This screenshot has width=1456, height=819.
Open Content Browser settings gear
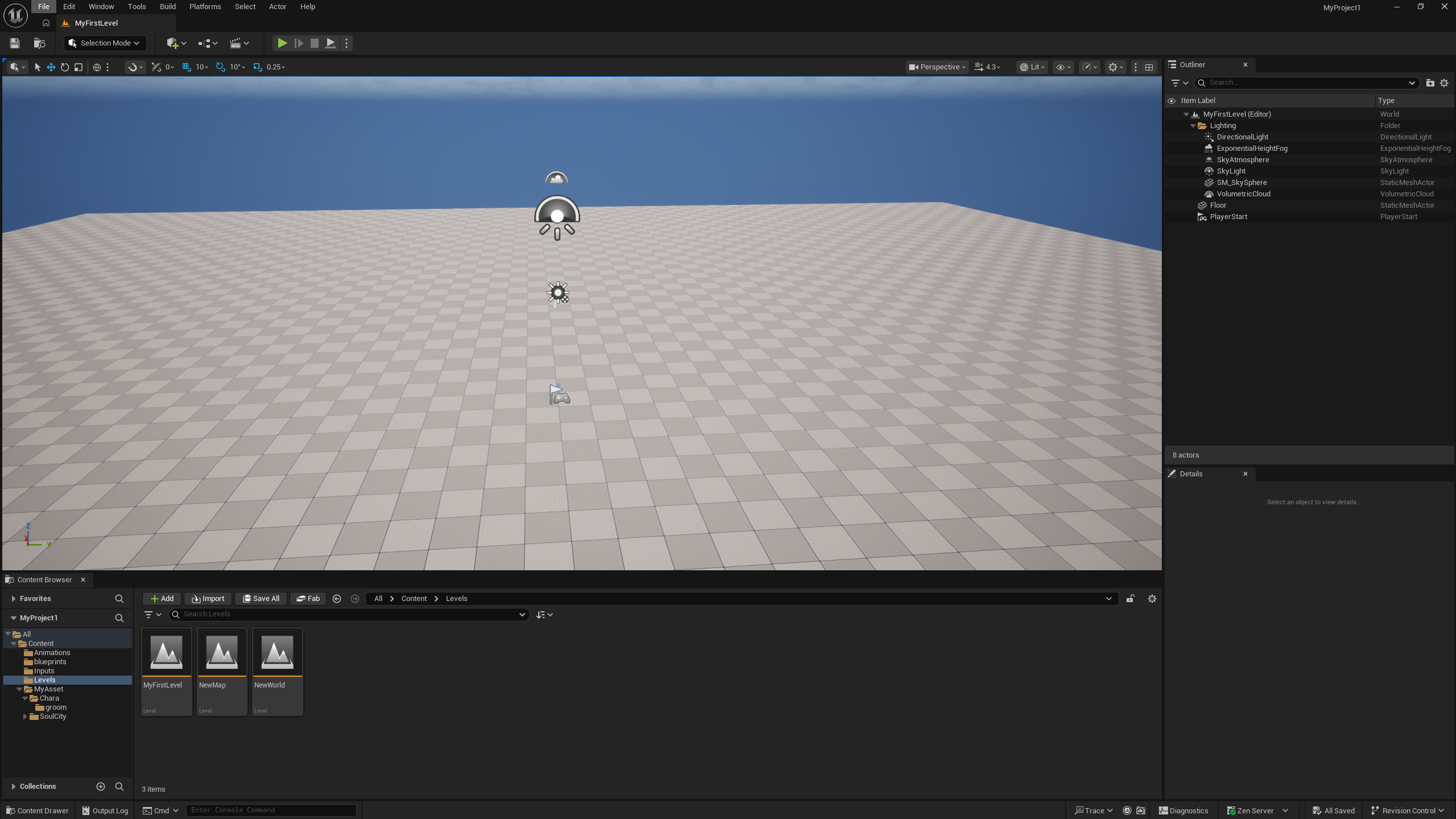[x=1152, y=599]
